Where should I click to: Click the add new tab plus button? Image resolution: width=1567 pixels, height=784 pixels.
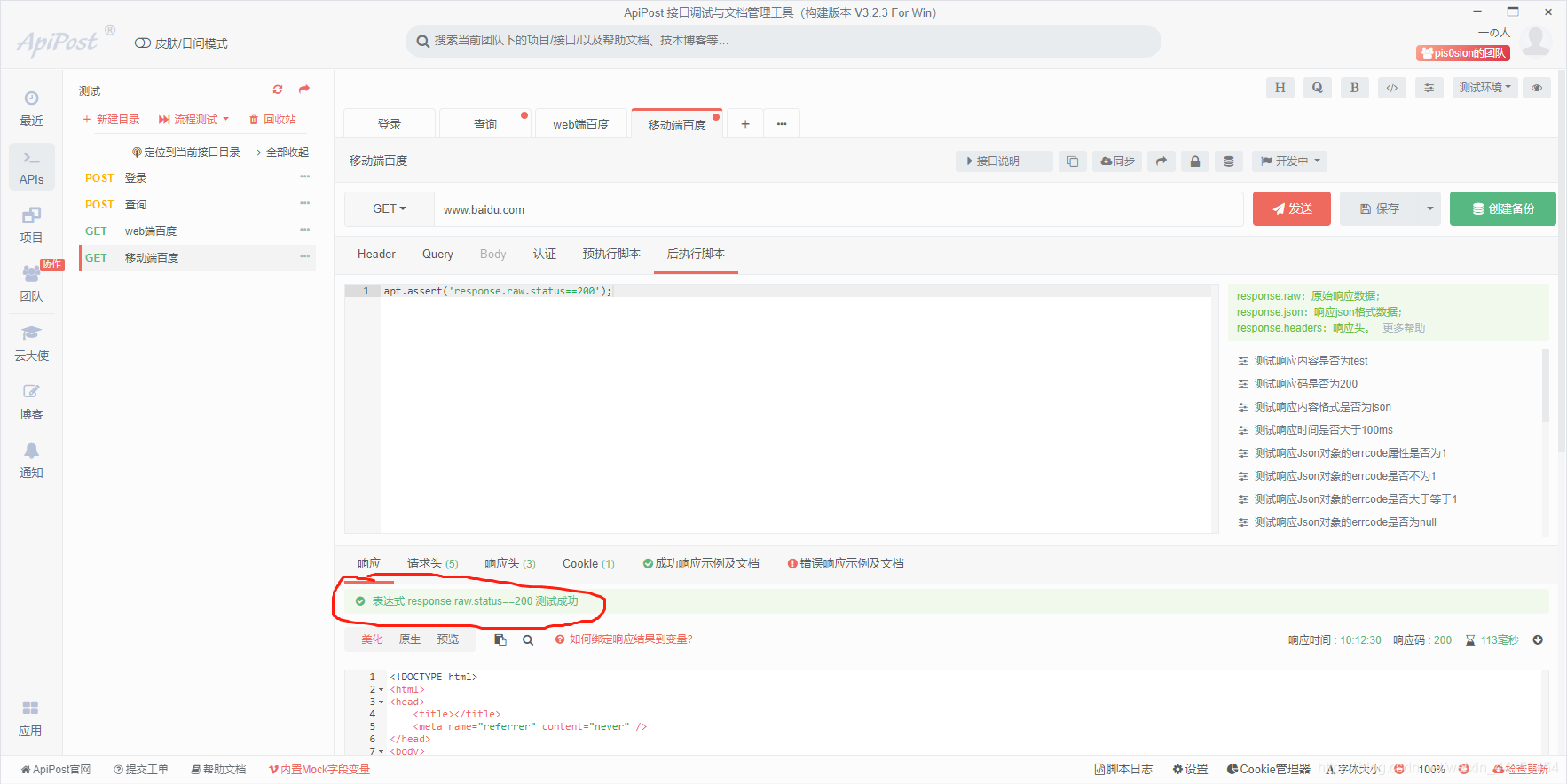[745, 124]
